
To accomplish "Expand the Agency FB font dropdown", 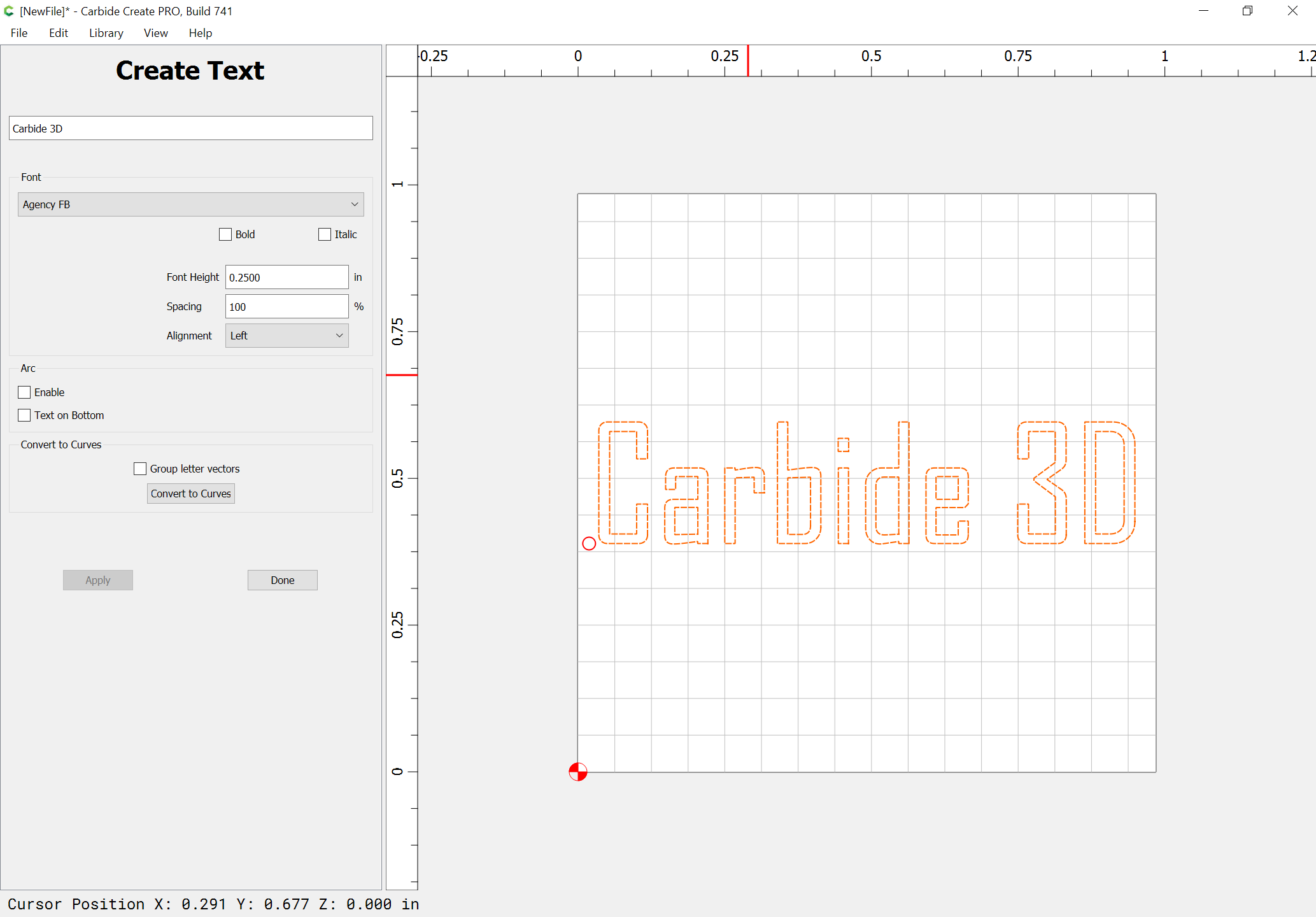I will pyautogui.click(x=191, y=204).
